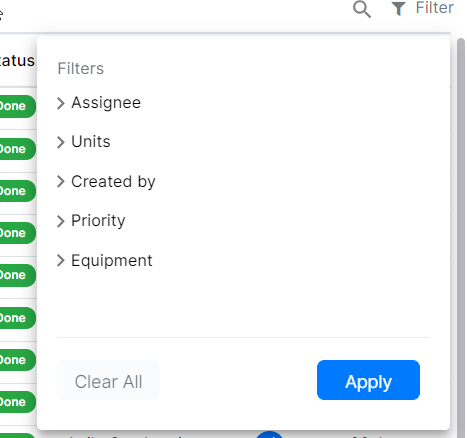
Task: Click the Filter label in toolbar
Action: click(434, 8)
